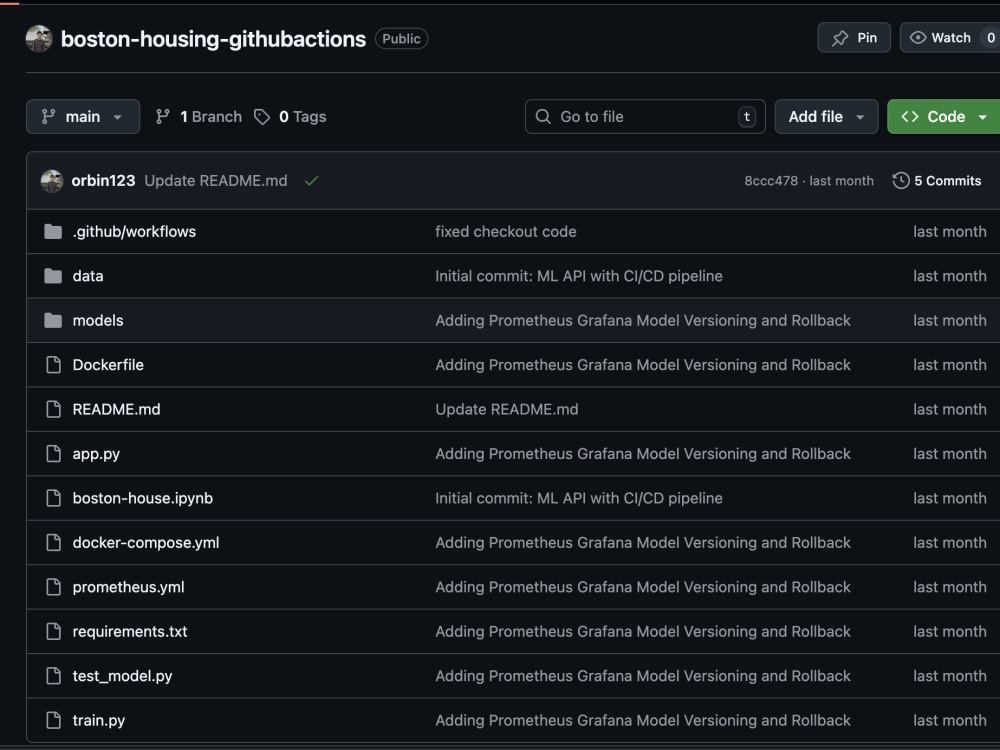
Task: Click the pin icon in the Pin button
Action: [x=840, y=38]
